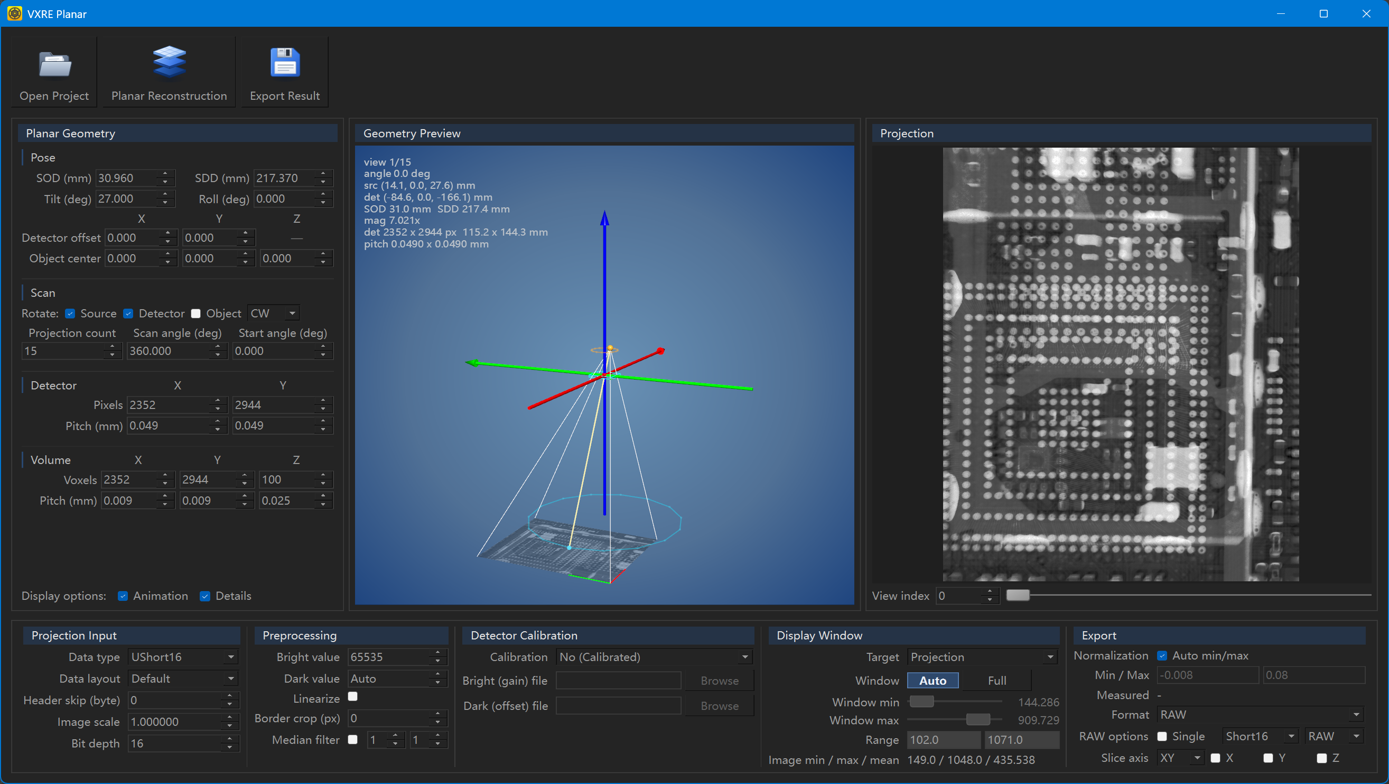
Task: Toggle Source rotation checkbox
Action: 70,314
